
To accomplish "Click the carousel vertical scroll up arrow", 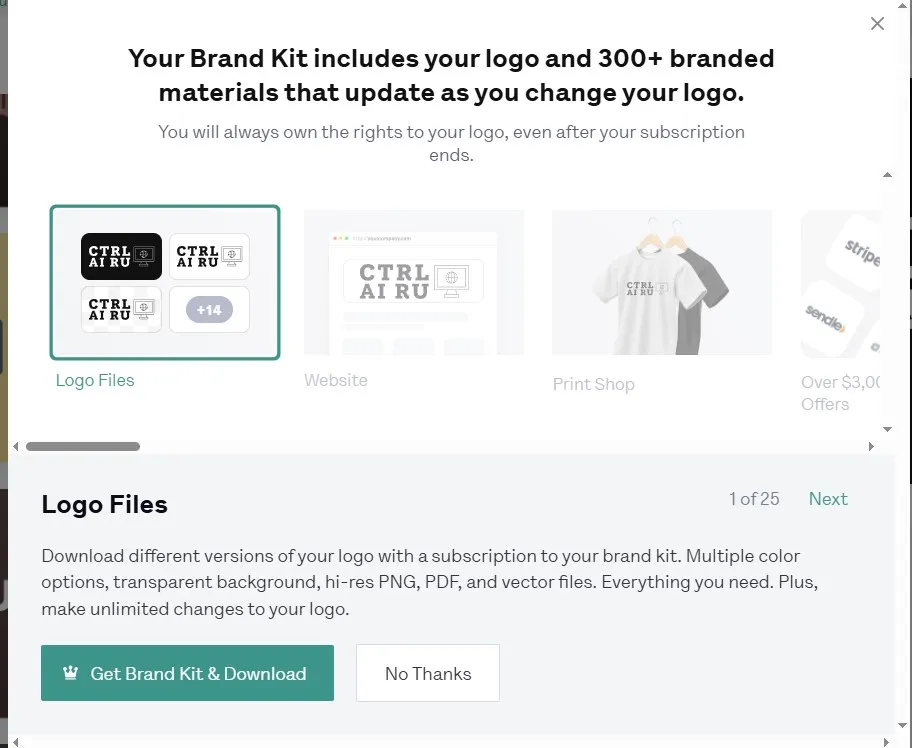I will click(x=887, y=174).
